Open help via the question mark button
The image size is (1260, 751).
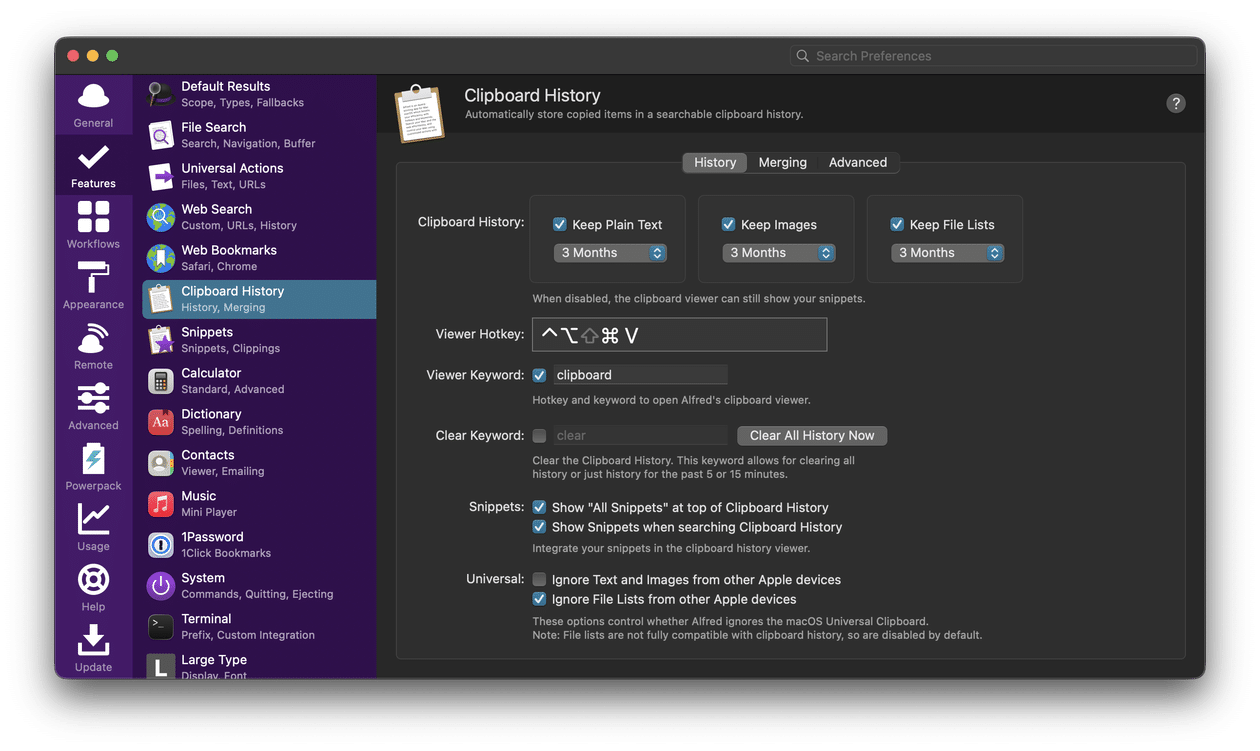tap(1176, 103)
